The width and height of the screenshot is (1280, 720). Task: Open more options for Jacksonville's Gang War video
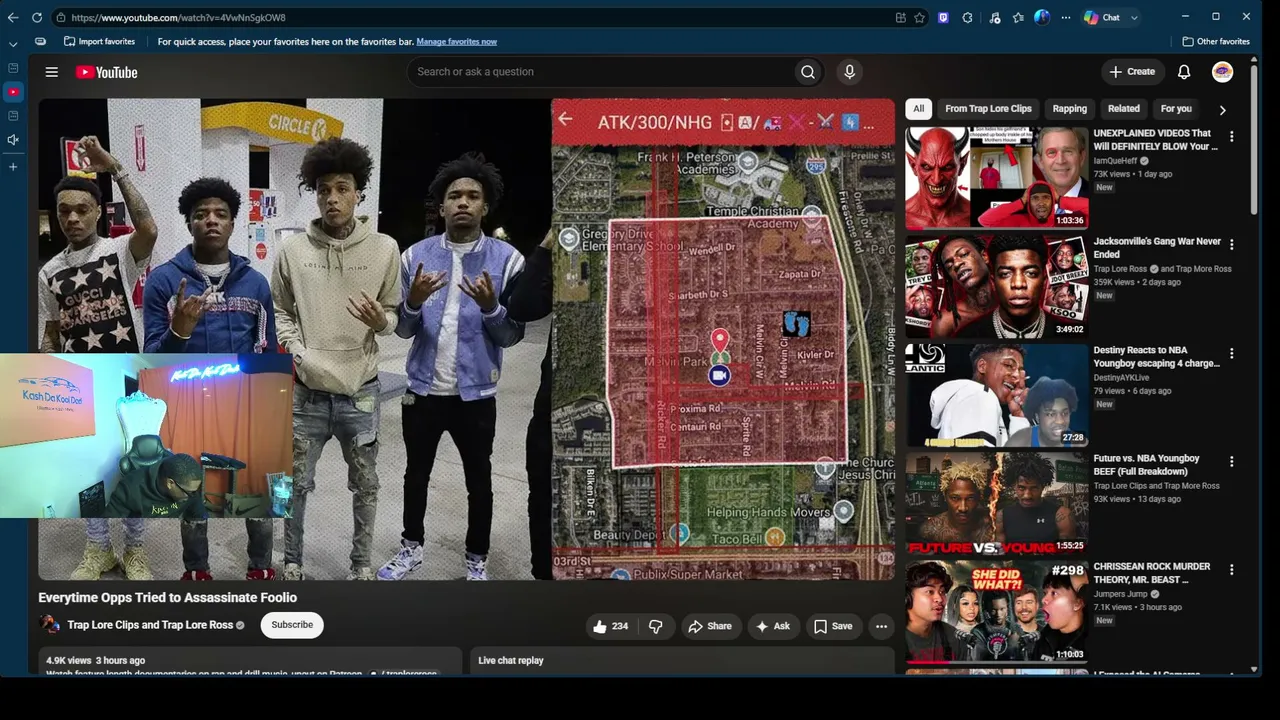click(1231, 244)
